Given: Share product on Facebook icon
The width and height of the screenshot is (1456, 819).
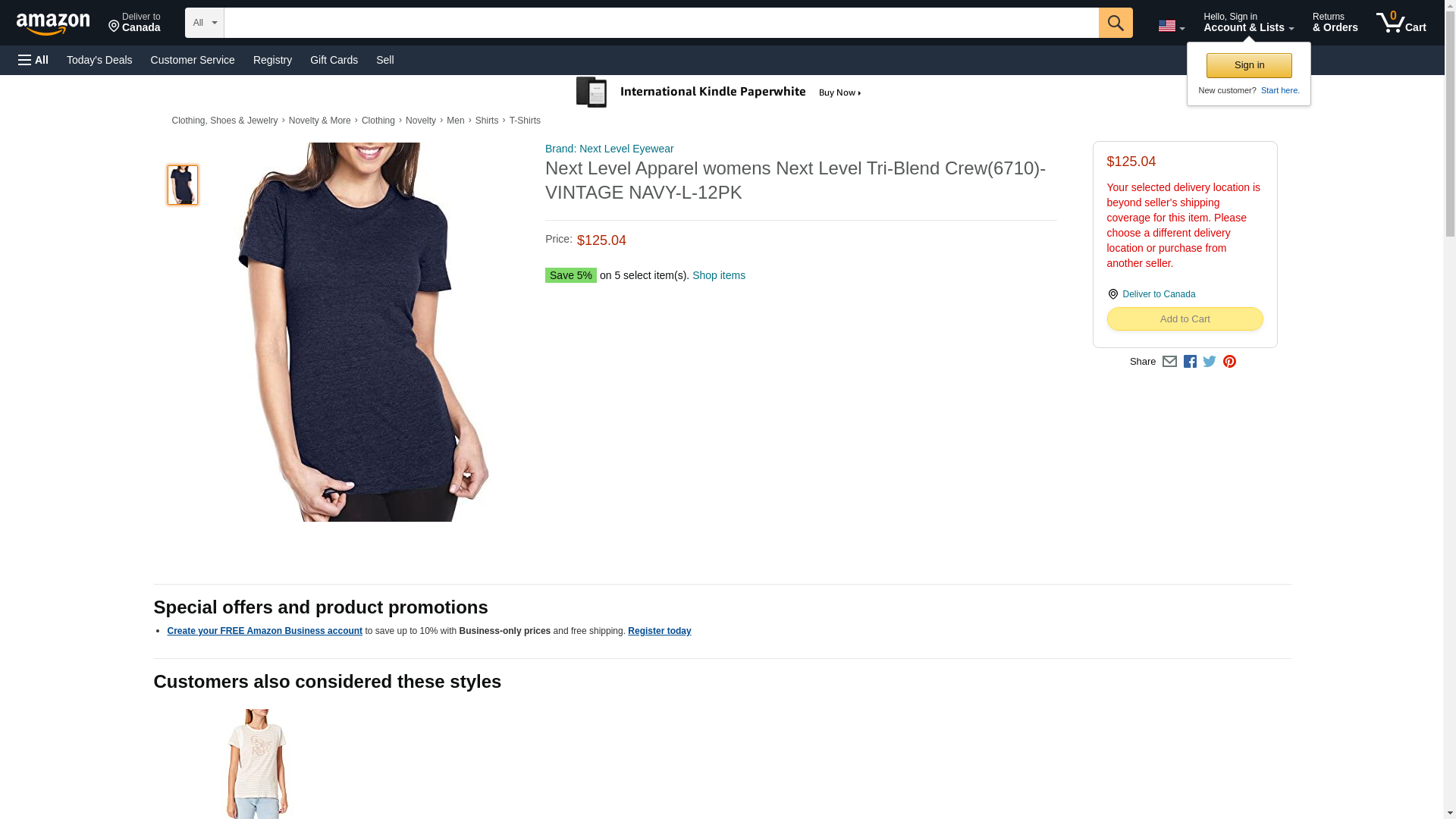Looking at the screenshot, I should (1190, 362).
